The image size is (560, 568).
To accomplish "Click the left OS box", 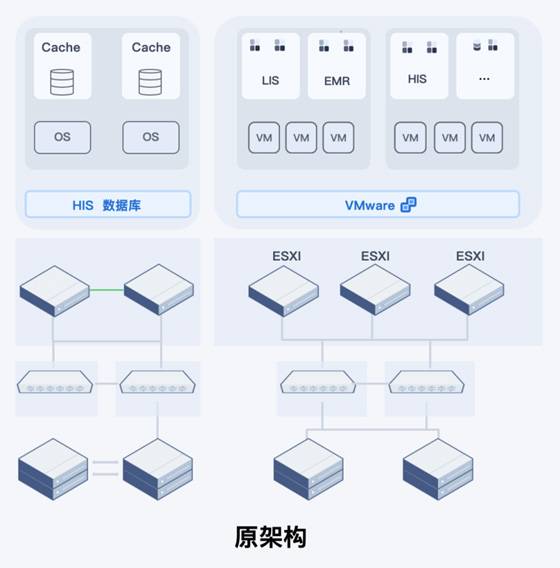I will pos(62,137).
